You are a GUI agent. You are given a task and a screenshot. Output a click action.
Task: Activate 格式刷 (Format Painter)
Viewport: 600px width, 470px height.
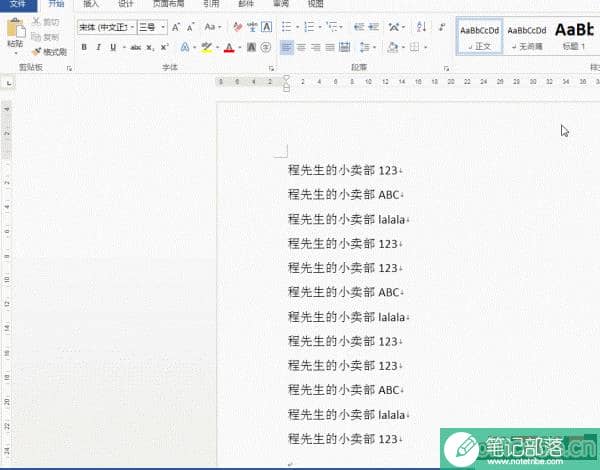point(49,52)
